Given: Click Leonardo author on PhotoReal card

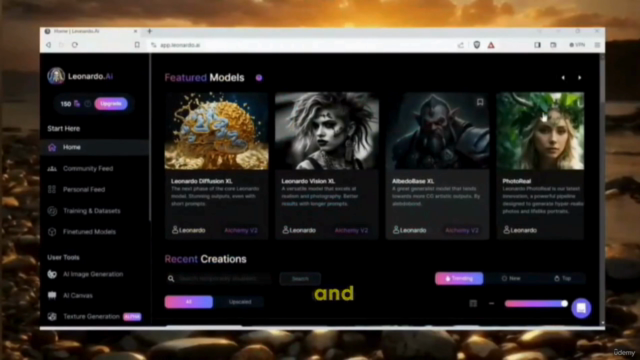Looking at the screenshot, I should [520, 230].
